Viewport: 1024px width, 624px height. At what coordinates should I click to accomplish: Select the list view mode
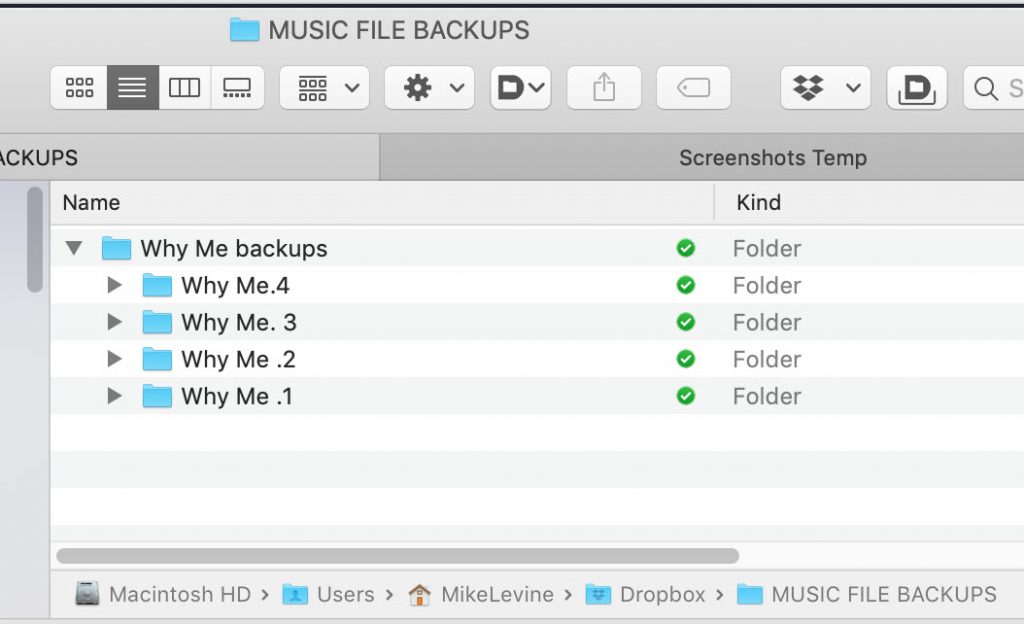click(132, 87)
